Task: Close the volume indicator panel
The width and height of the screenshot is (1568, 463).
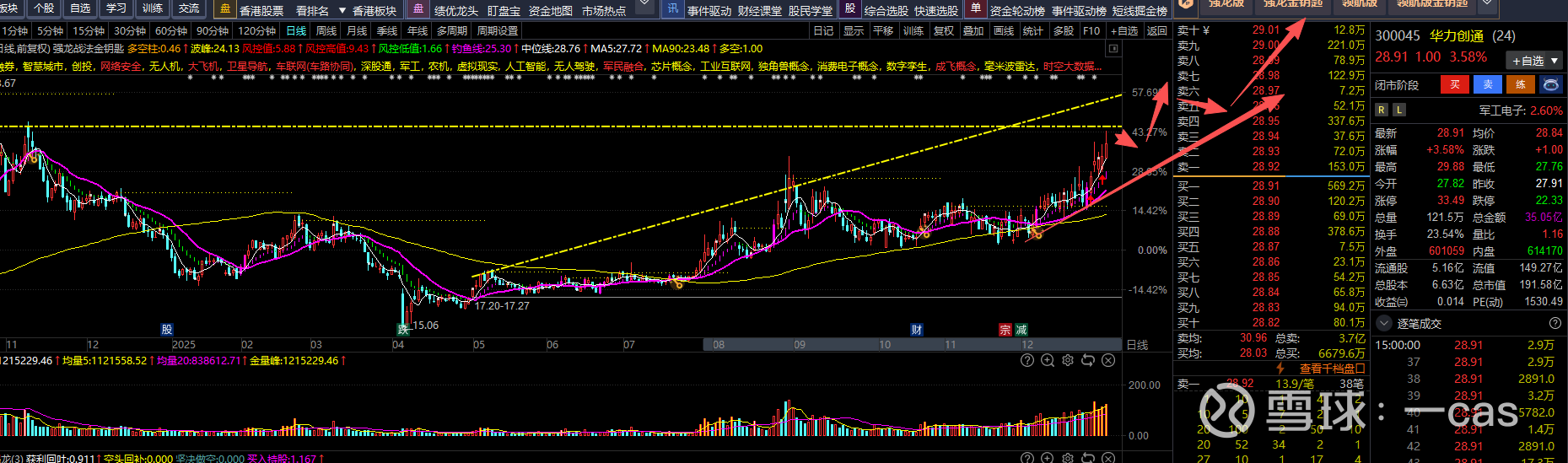Action: click(1108, 360)
